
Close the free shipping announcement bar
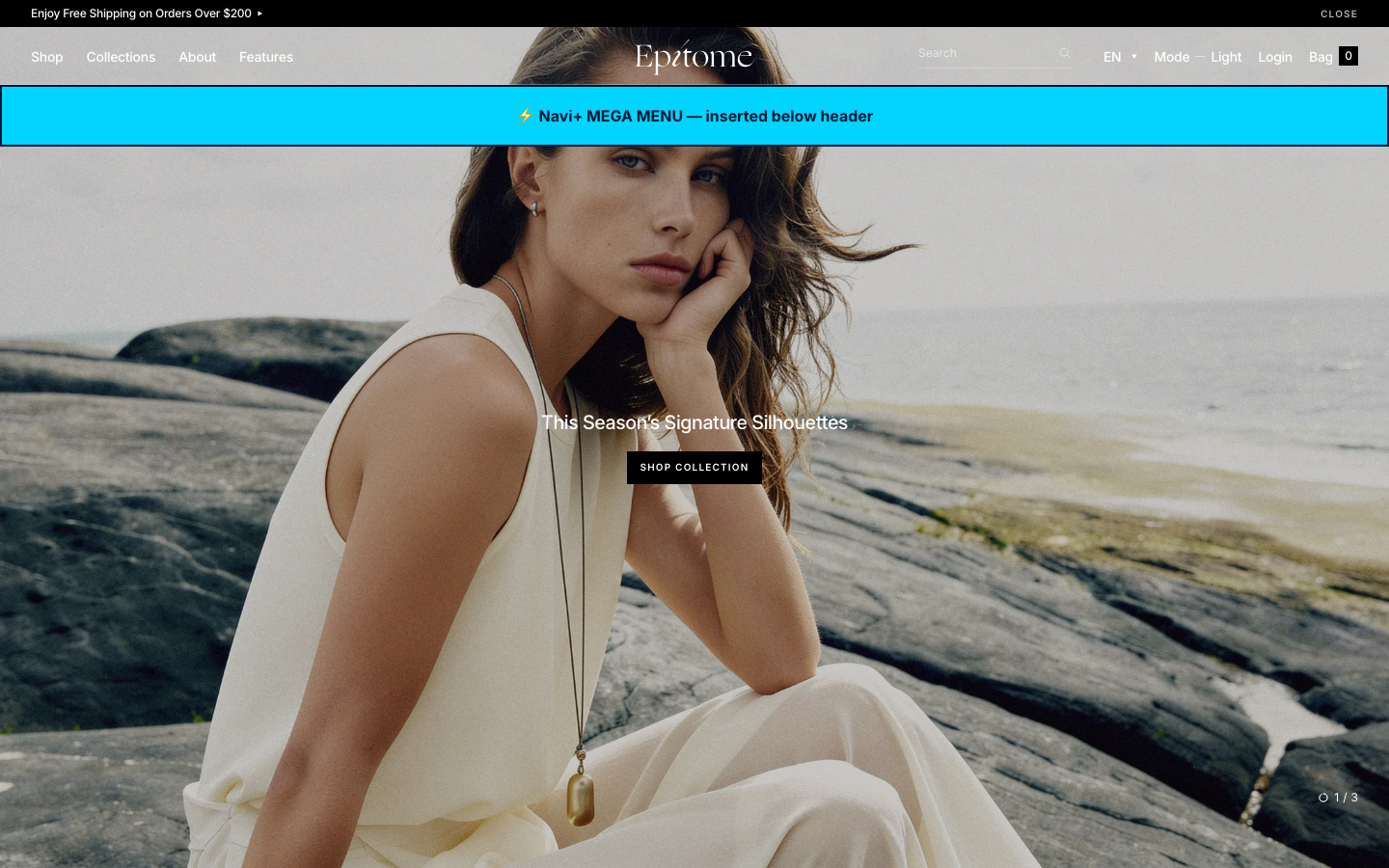(x=1339, y=14)
